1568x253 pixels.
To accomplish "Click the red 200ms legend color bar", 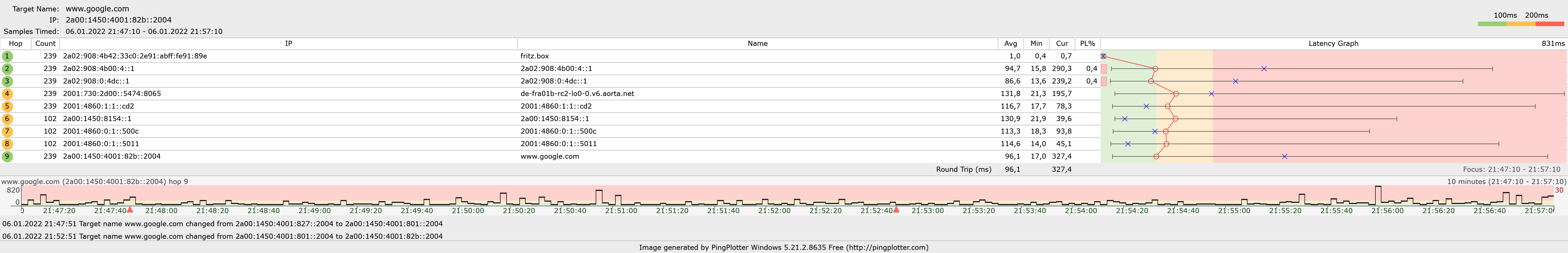I will coord(1550,24).
